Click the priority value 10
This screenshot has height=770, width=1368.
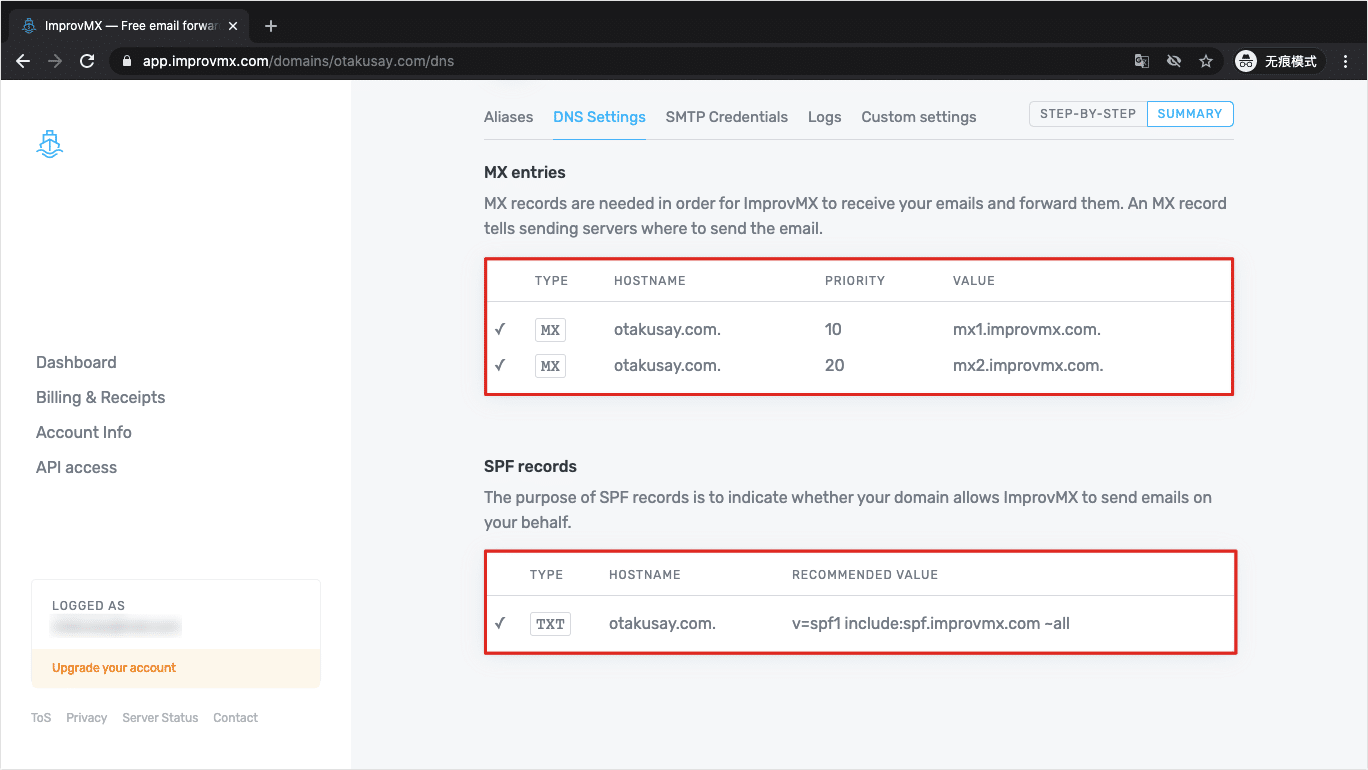[x=833, y=330]
